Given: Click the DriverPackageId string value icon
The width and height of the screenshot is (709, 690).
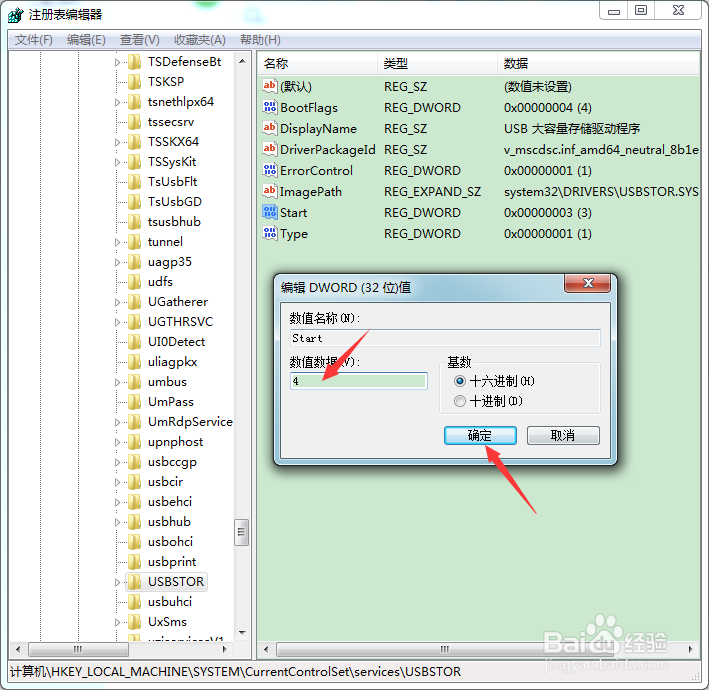Looking at the screenshot, I should tap(269, 149).
